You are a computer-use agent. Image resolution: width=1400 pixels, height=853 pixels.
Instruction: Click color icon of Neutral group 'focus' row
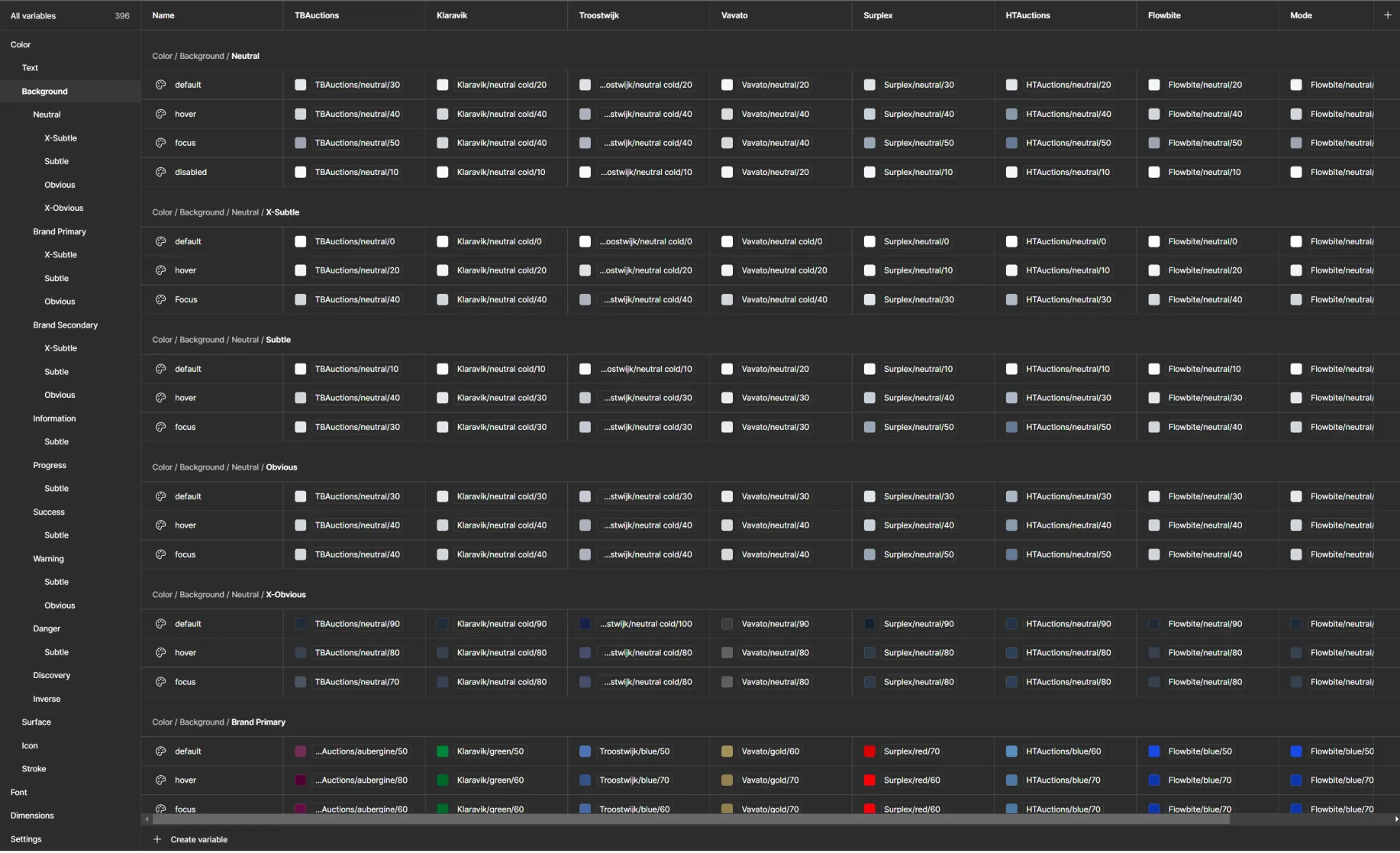(160, 143)
